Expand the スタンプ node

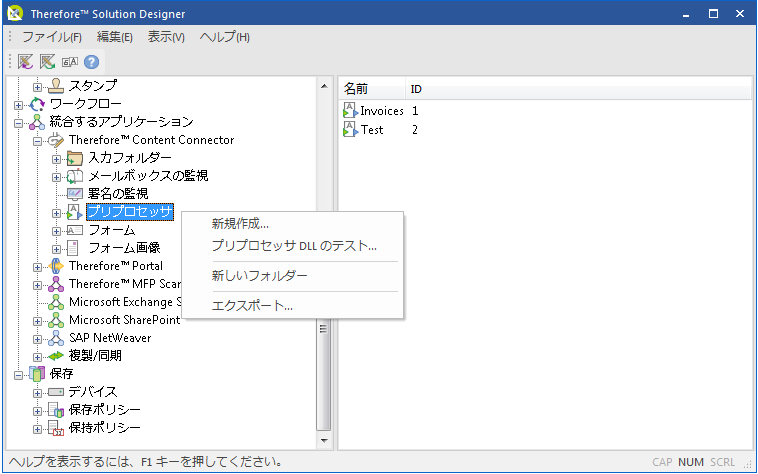37,87
